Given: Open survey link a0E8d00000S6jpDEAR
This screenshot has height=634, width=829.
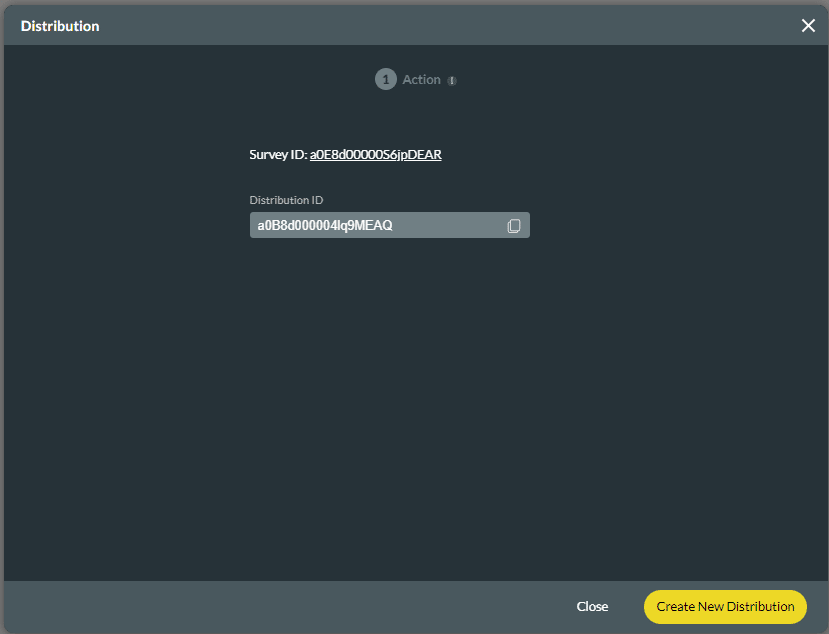Looking at the screenshot, I should 376,154.
